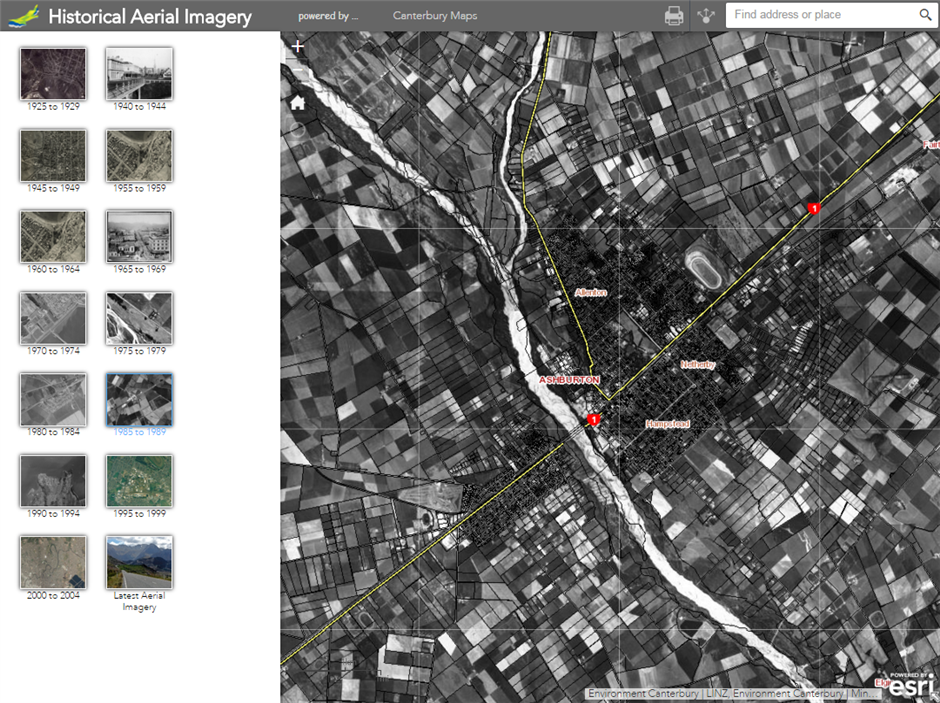Select the 1925 to 1929 imagery thumbnail
This screenshot has height=703, width=940.
[x=53, y=74]
